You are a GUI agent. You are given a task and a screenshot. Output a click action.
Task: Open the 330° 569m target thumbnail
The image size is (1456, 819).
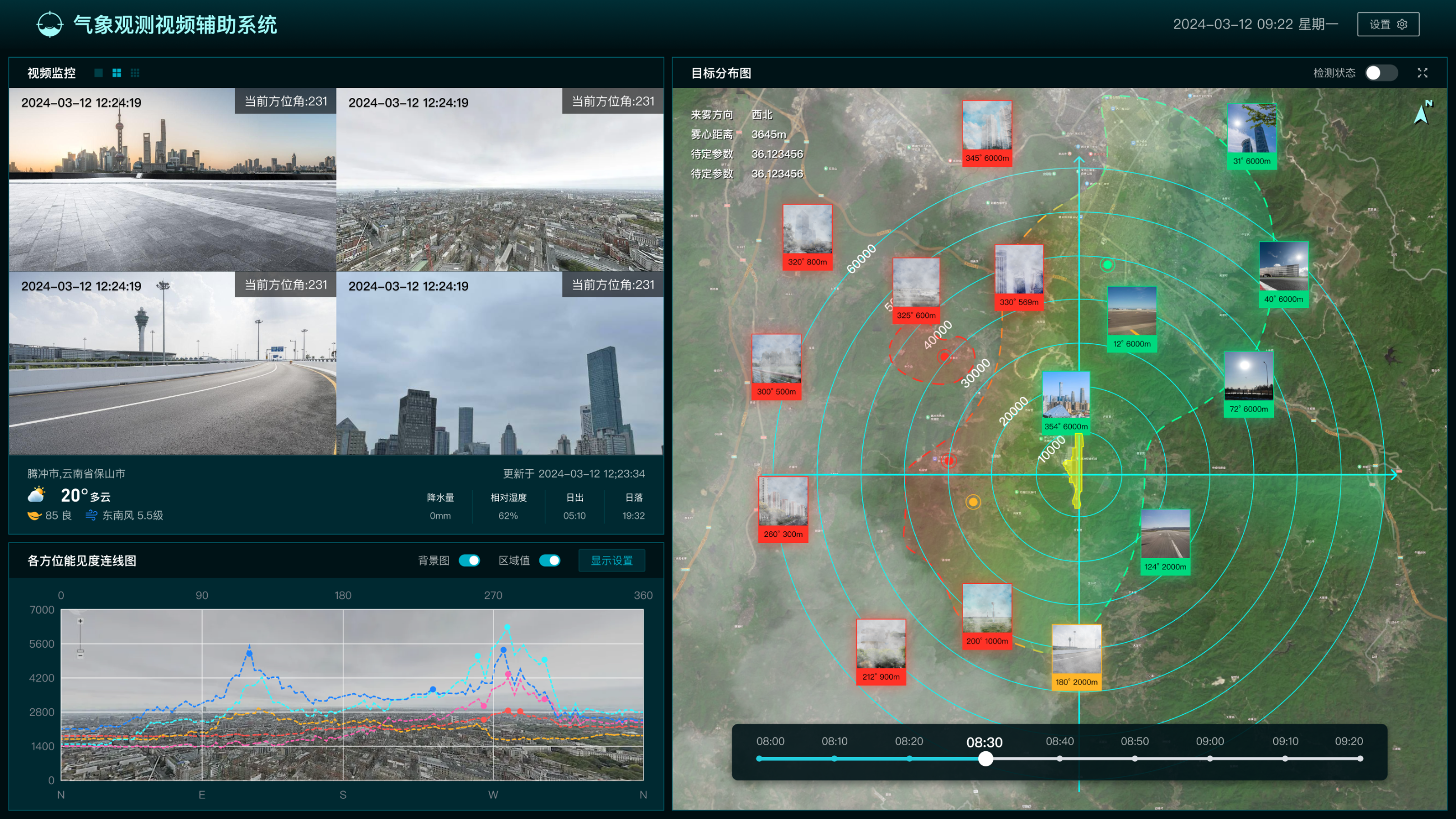click(x=1019, y=277)
